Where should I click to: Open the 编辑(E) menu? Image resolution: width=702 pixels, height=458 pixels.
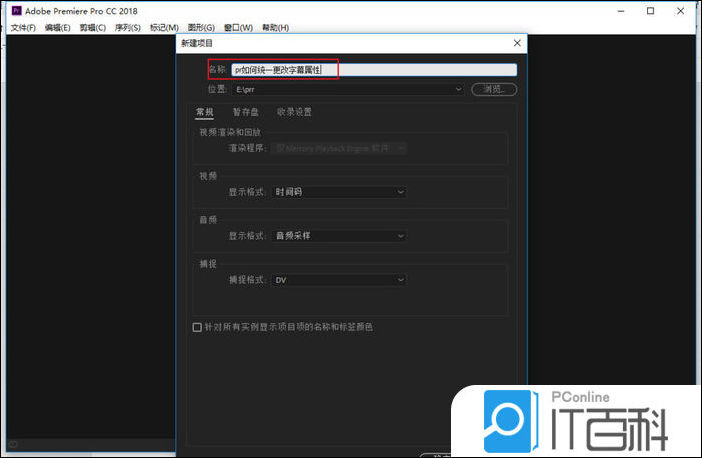[58, 28]
